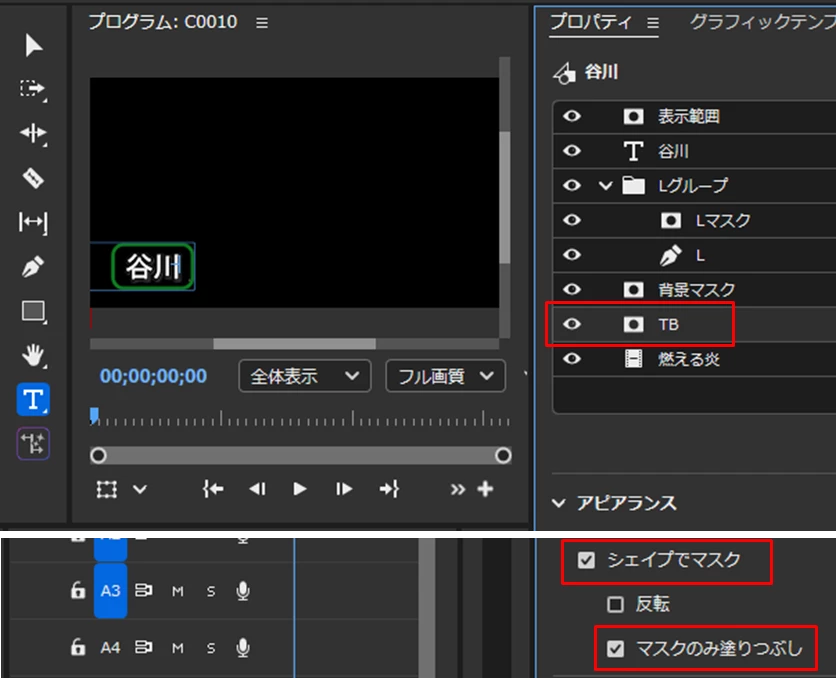Open the Properties panel menu

[x=653, y=23]
